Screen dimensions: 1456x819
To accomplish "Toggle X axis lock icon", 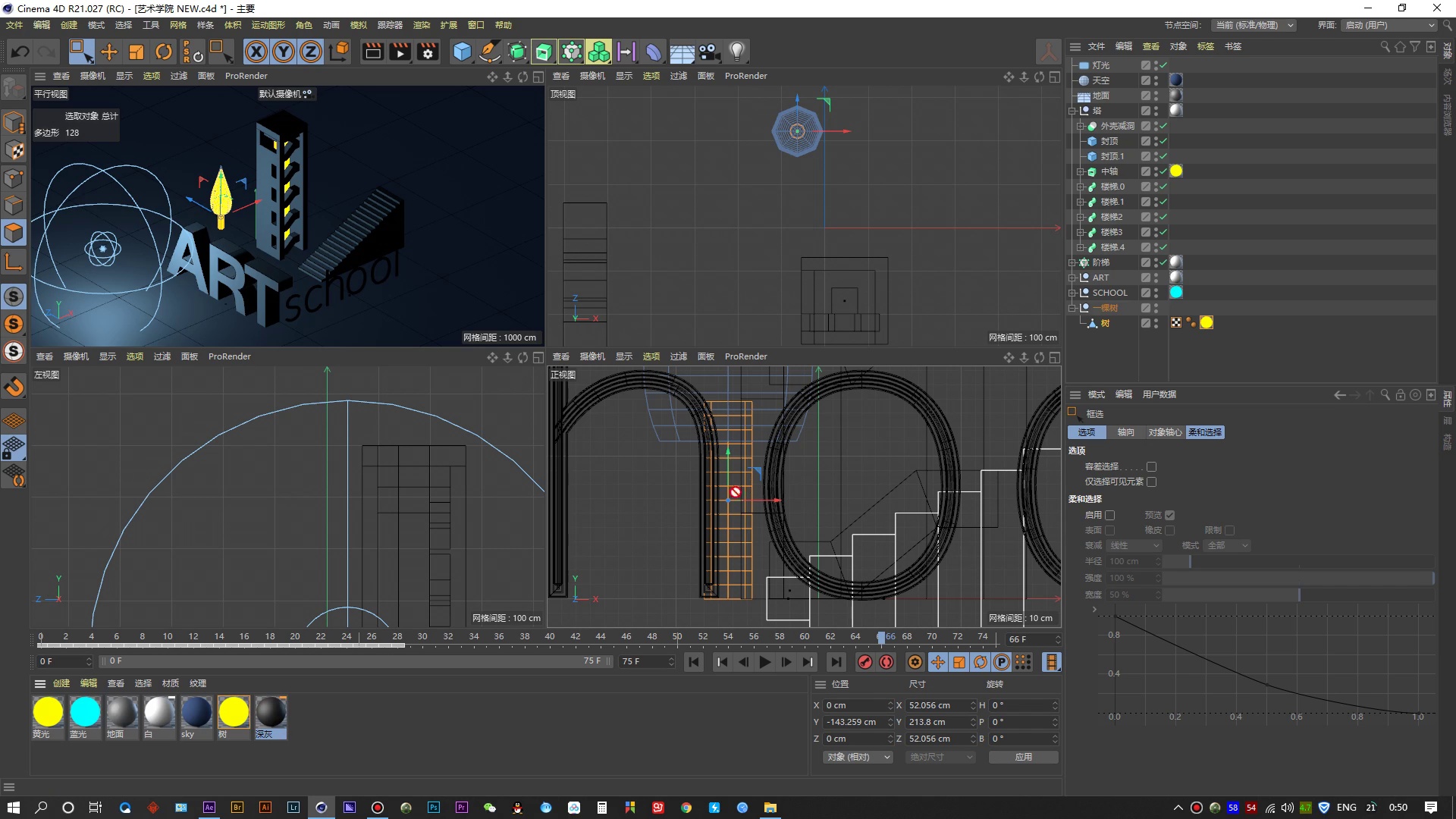I will pyautogui.click(x=256, y=52).
